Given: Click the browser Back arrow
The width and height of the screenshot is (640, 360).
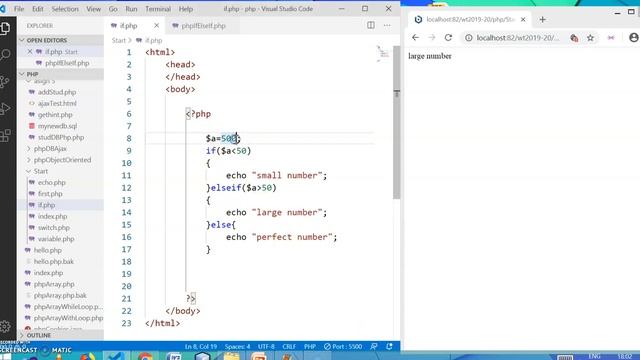Looking at the screenshot, I should pyautogui.click(x=415, y=38).
